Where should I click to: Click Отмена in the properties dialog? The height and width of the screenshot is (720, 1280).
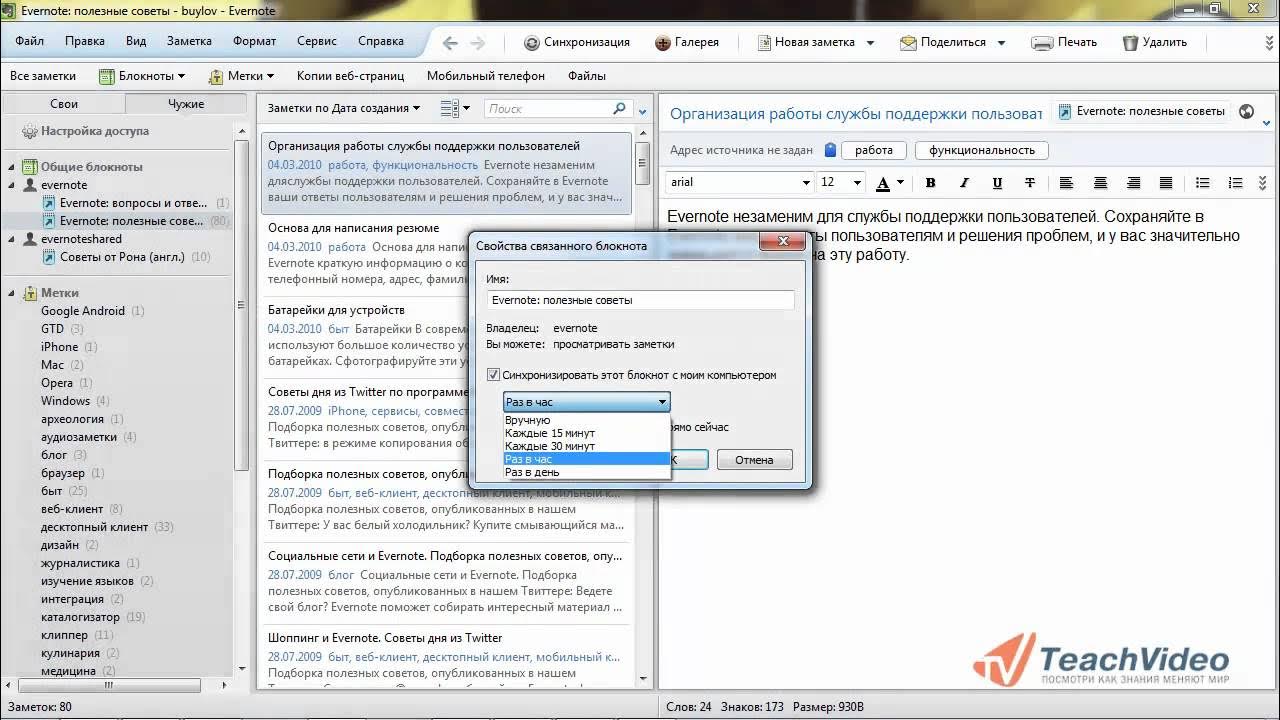pos(754,460)
